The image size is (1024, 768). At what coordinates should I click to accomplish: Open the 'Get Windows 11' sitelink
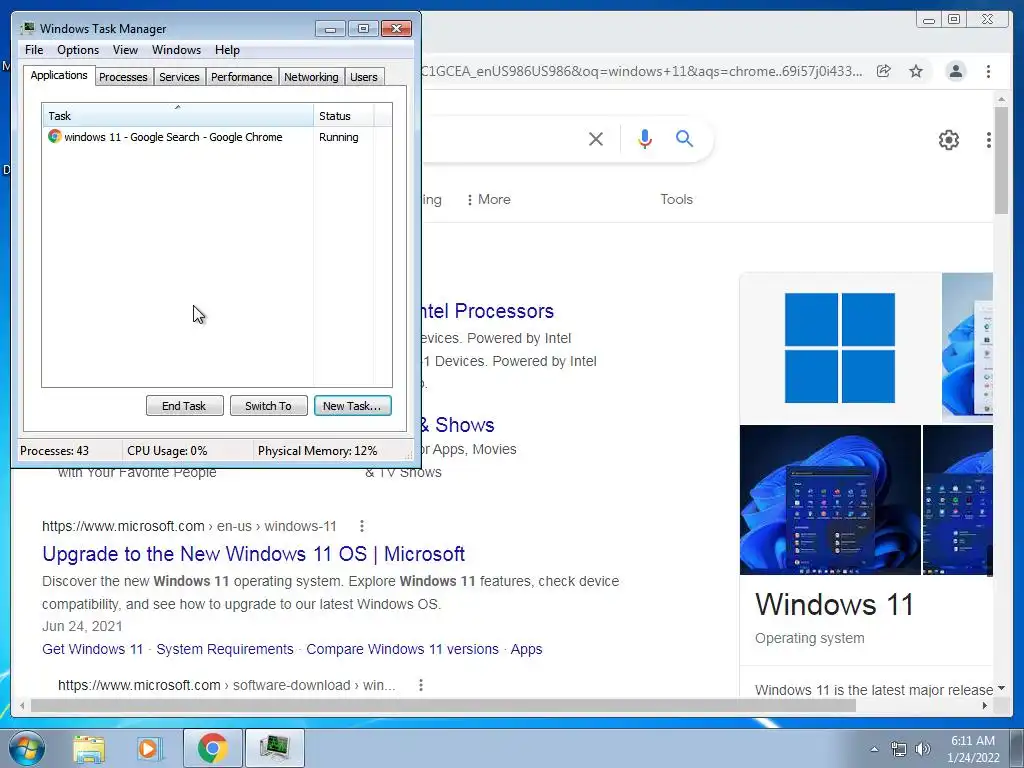click(92, 649)
